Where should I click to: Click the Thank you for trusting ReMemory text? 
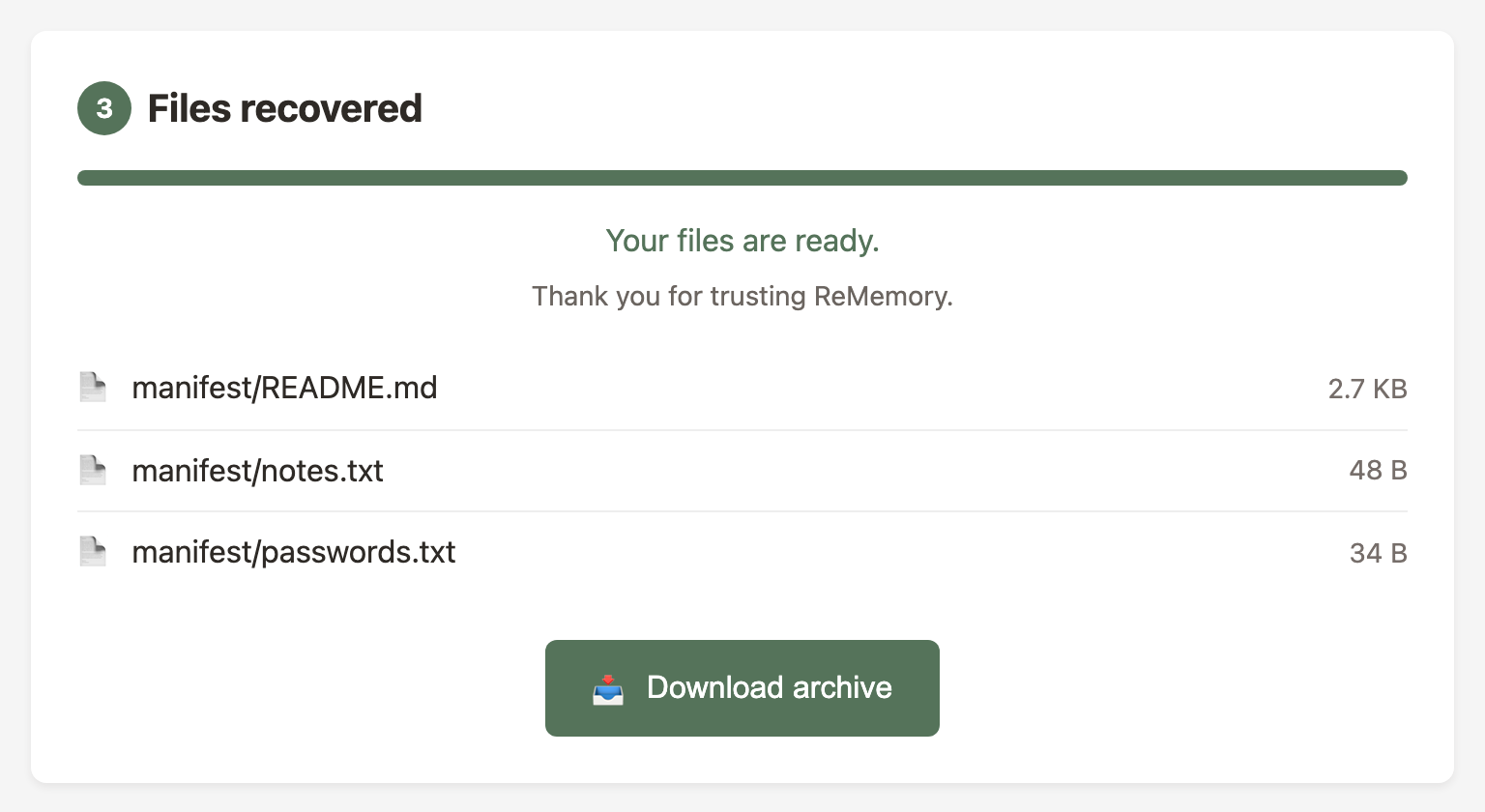tap(742, 296)
